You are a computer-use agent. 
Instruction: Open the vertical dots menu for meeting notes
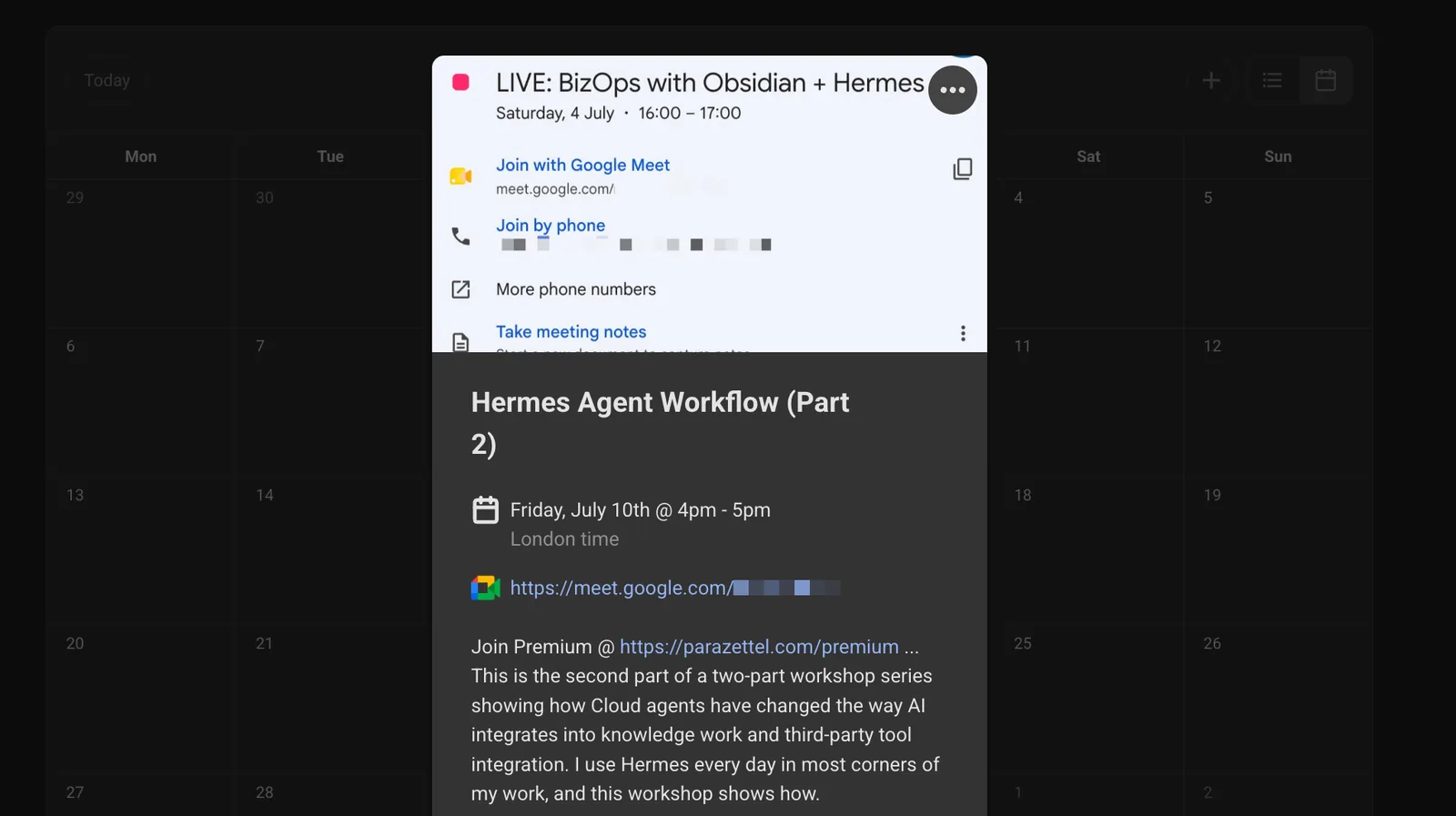coord(963,333)
